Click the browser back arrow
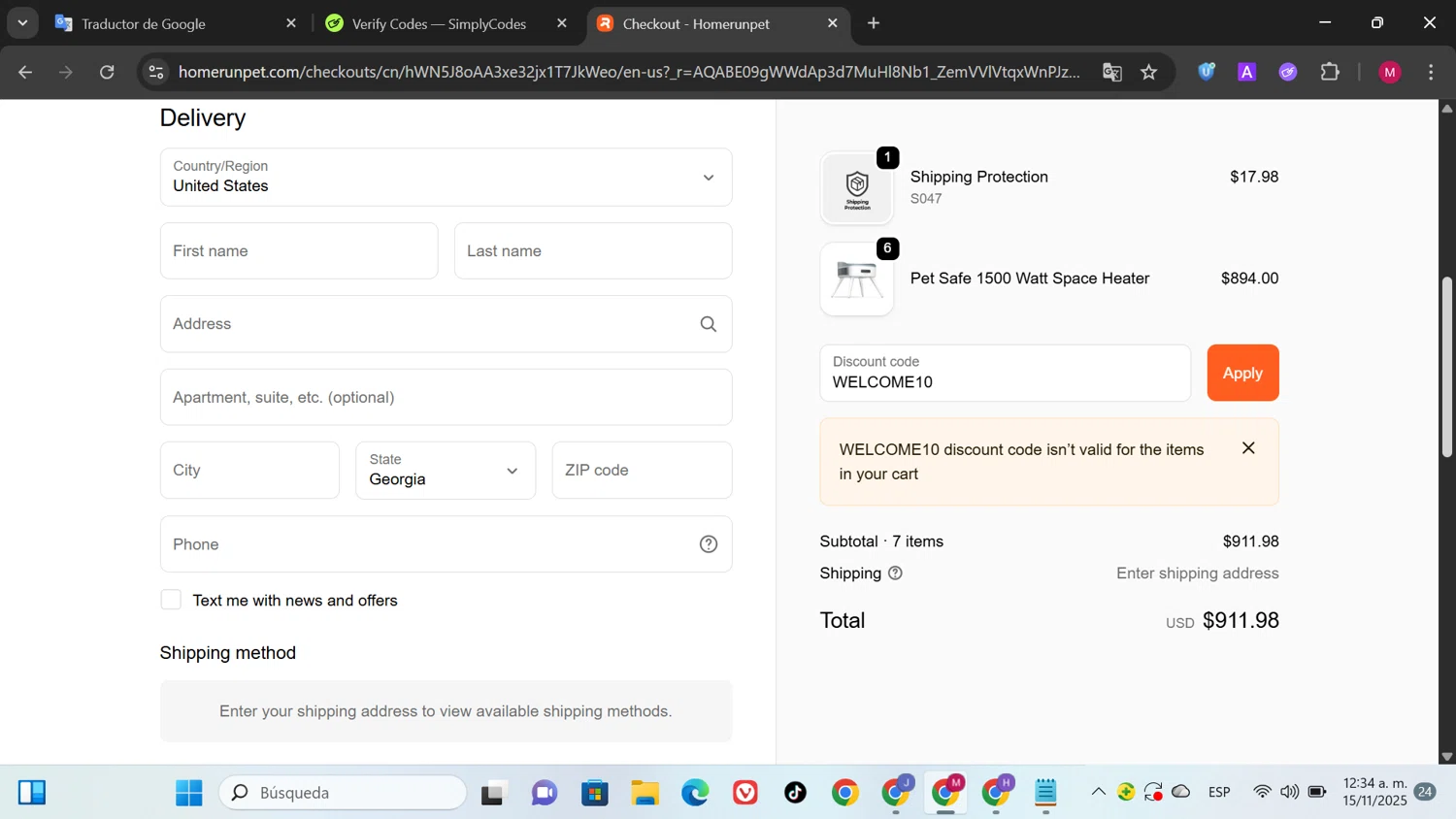 [25, 72]
